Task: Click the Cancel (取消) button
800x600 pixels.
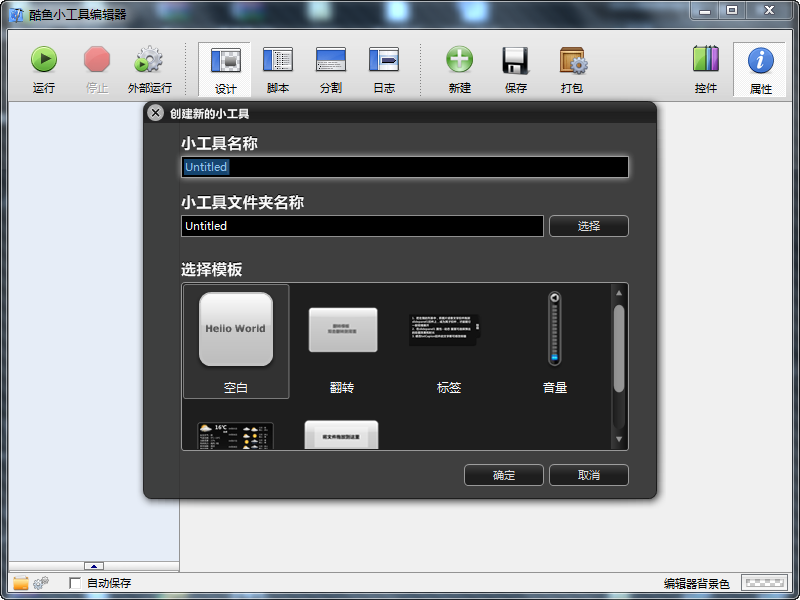Action: pyautogui.click(x=589, y=475)
